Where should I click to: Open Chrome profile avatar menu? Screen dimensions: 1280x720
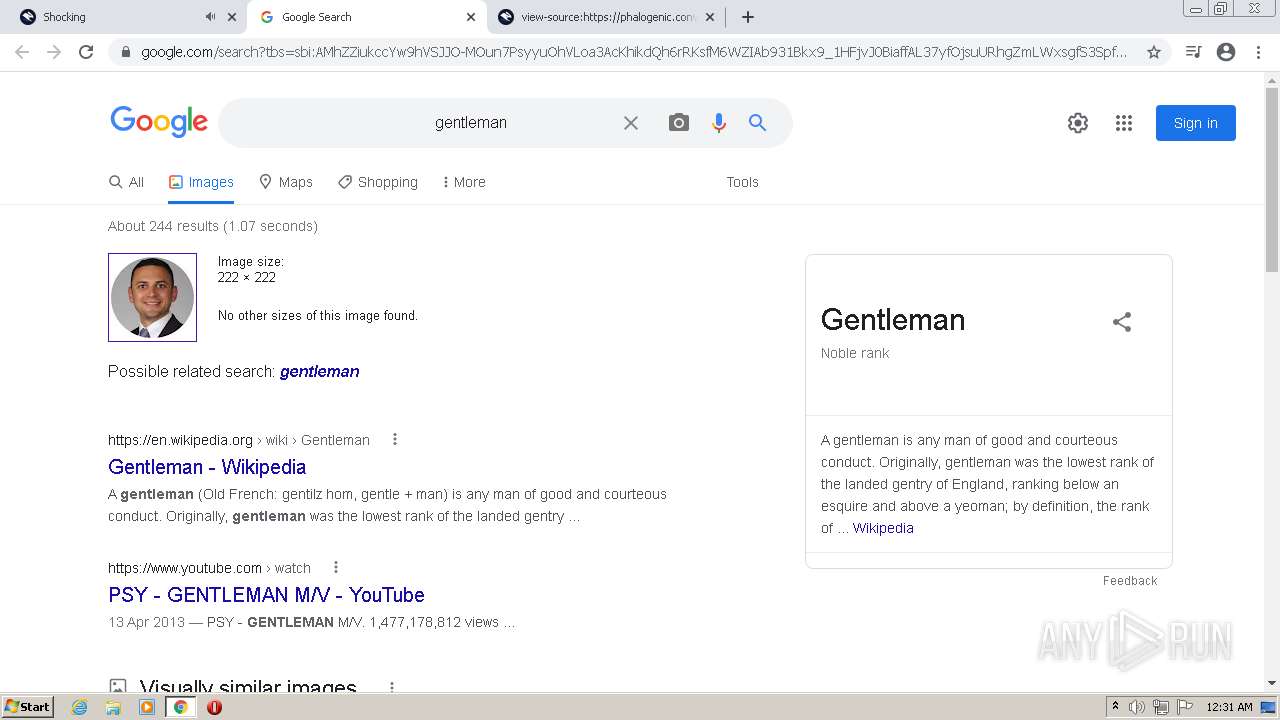click(x=1226, y=52)
